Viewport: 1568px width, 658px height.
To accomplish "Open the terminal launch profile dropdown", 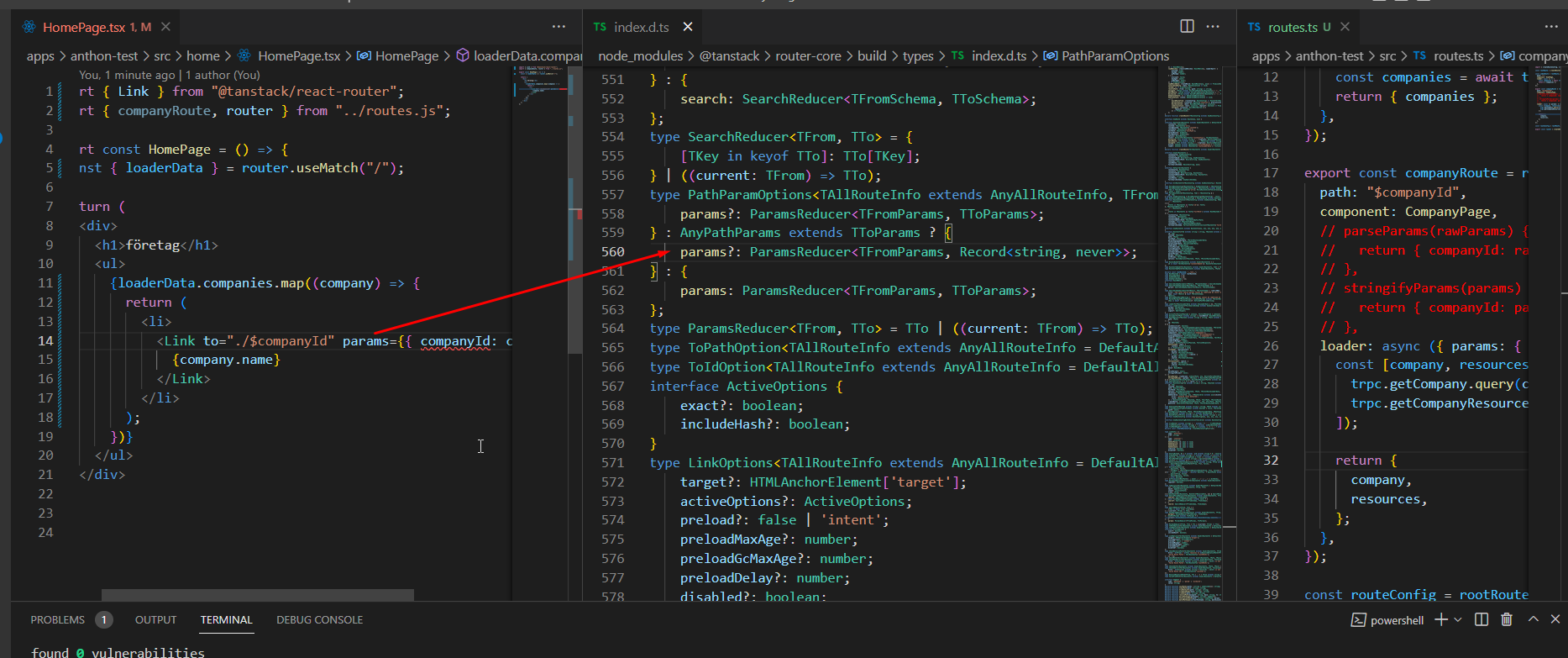I will (1458, 619).
